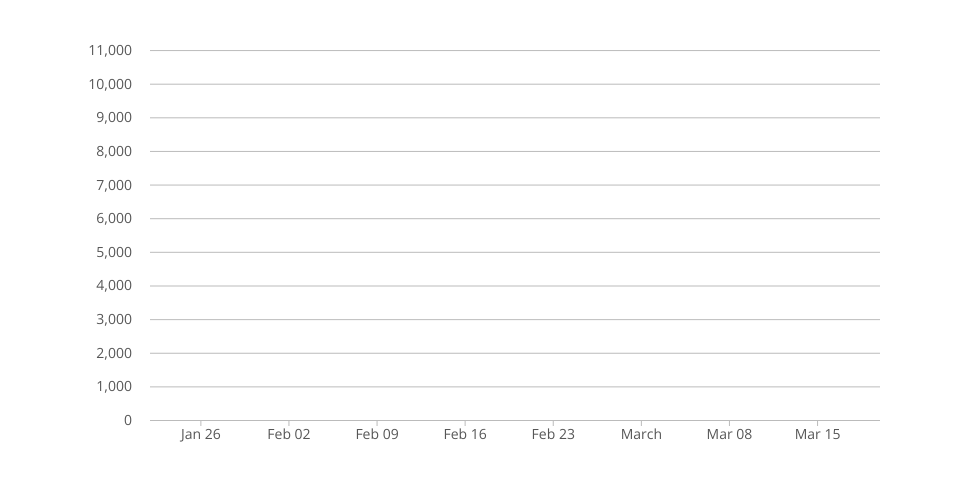Click the 9,000 axis value
This screenshot has height=500, width=960.
point(113,118)
